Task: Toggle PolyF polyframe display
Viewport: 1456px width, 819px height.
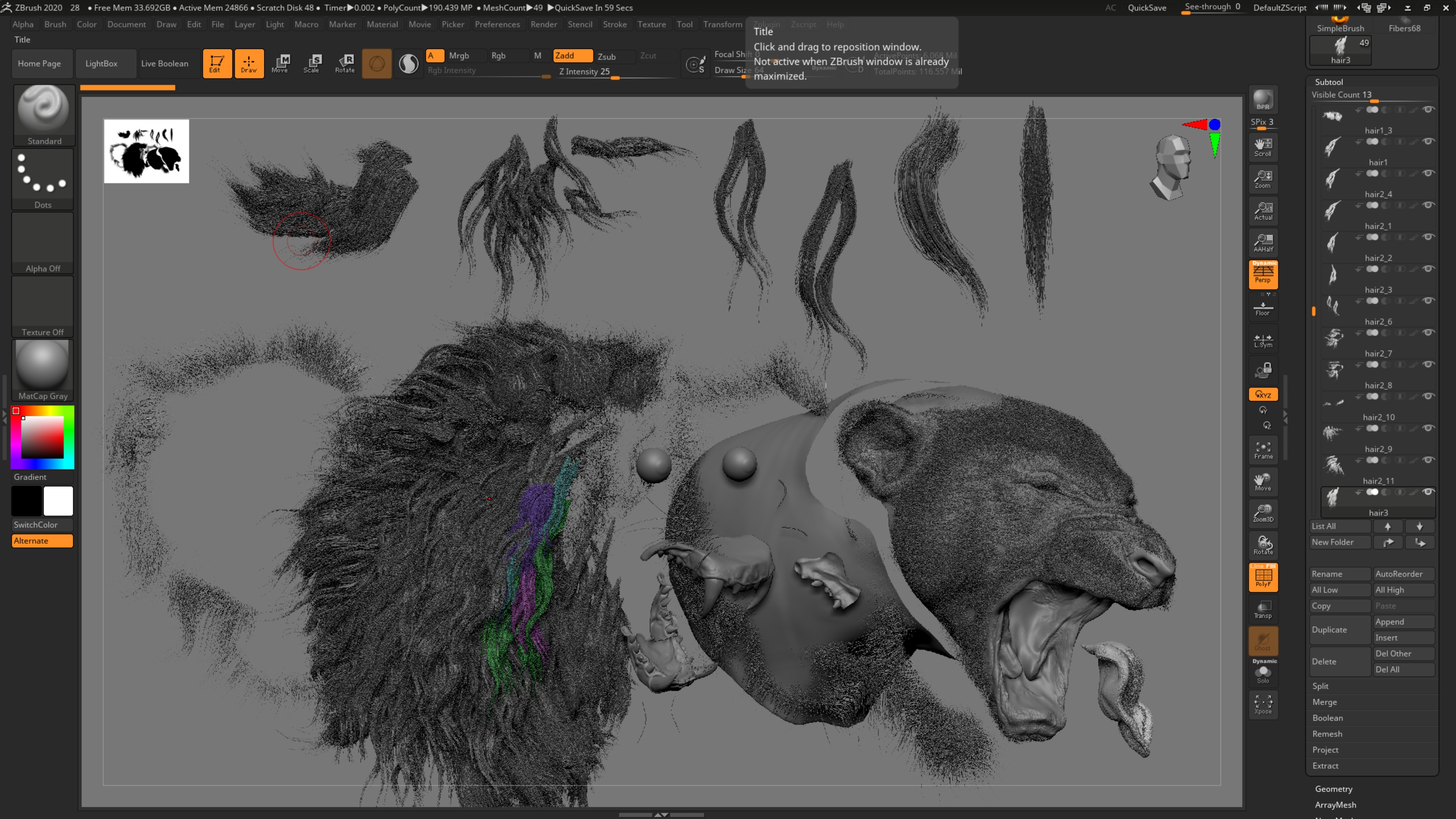Action: (1263, 577)
